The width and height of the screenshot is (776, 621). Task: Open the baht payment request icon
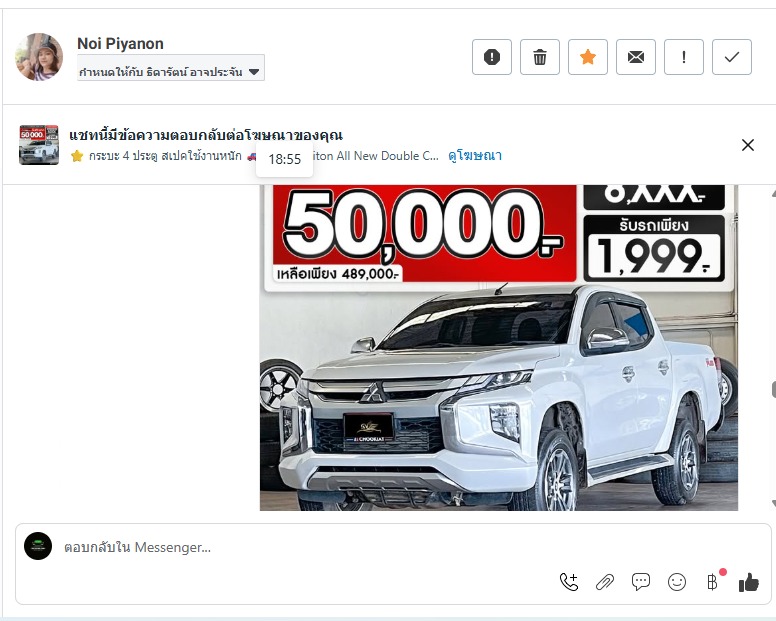pos(713,582)
